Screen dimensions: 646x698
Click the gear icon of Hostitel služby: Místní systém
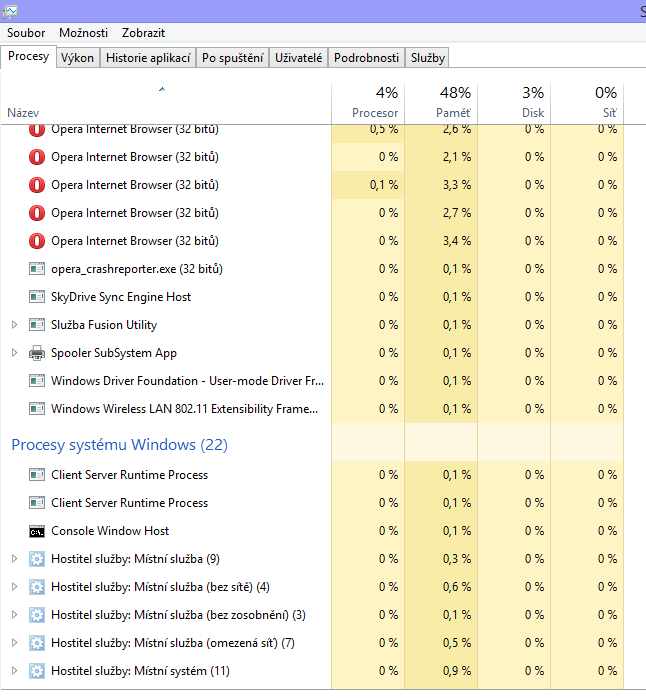pos(37,671)
